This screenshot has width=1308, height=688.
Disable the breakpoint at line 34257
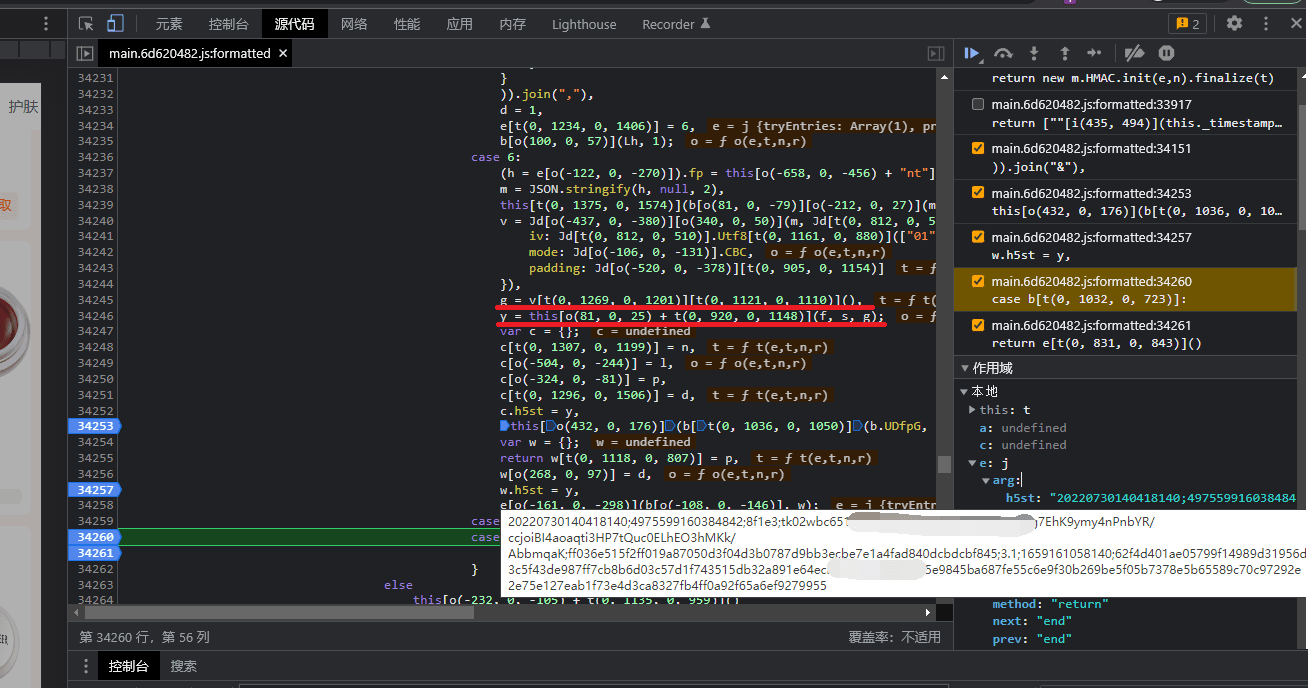click(977, 237)
